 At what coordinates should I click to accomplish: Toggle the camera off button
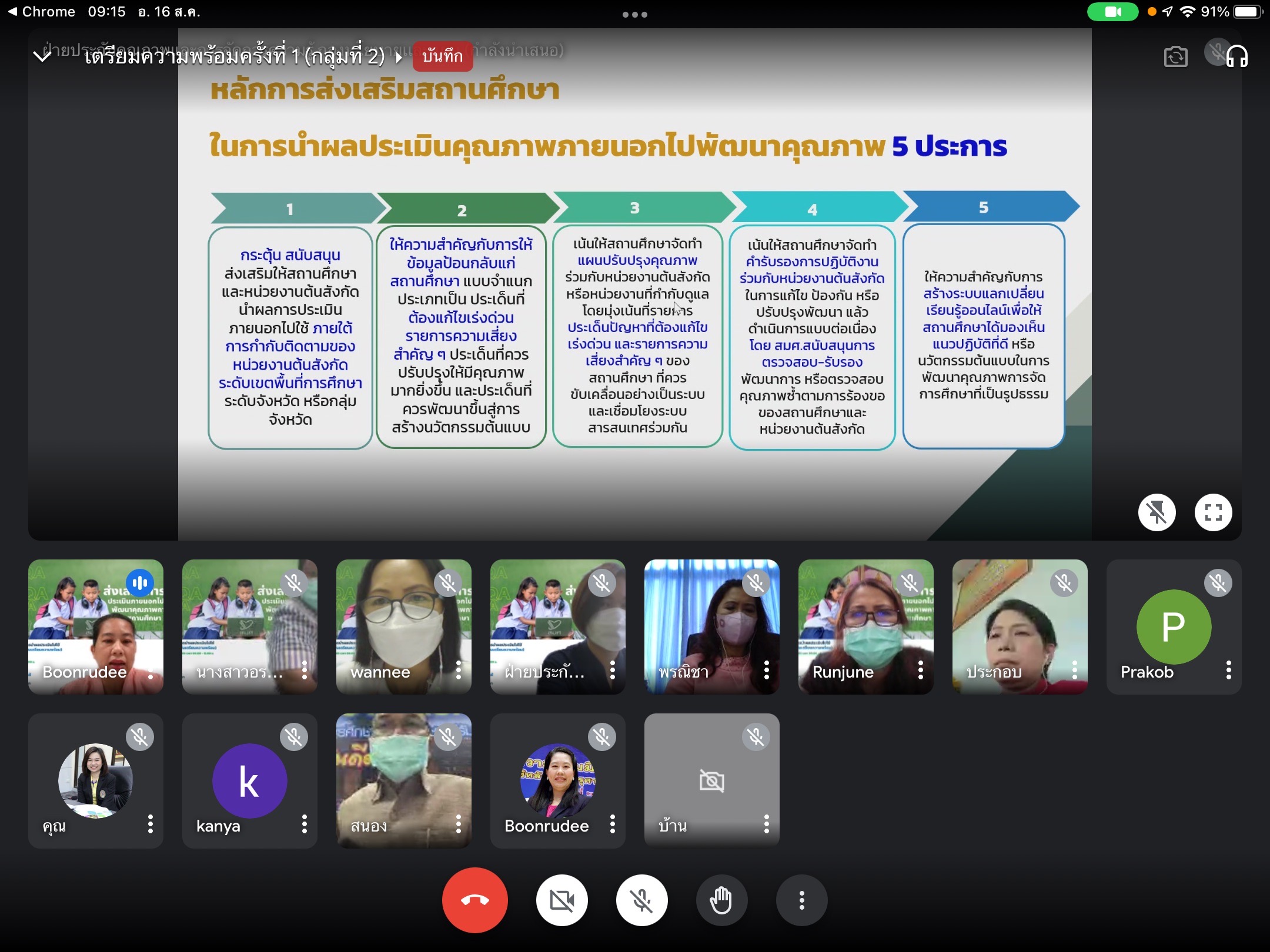click(x=562, y=900)
